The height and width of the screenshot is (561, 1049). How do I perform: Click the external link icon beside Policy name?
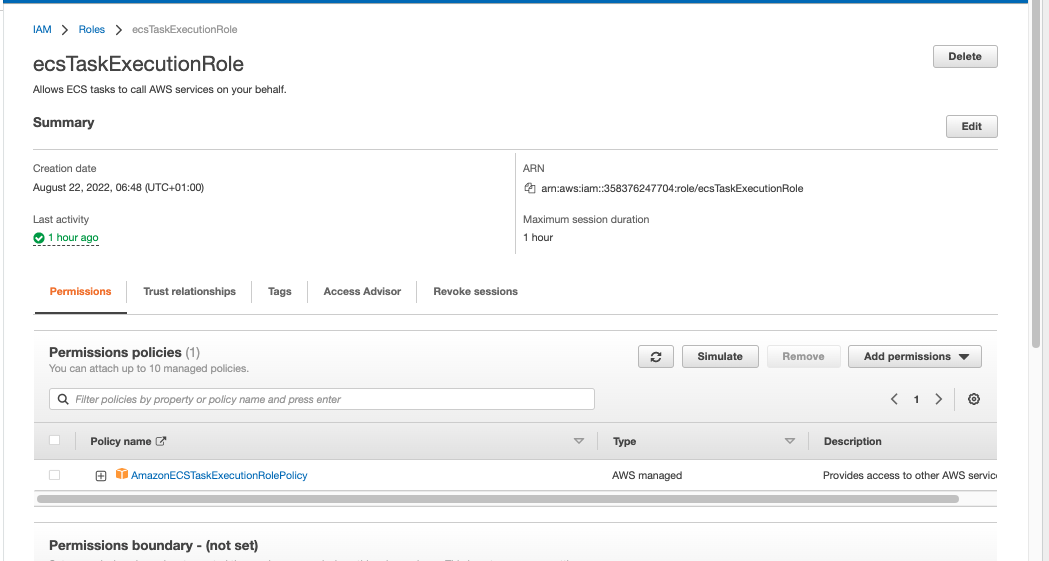[x=161, y=441]
